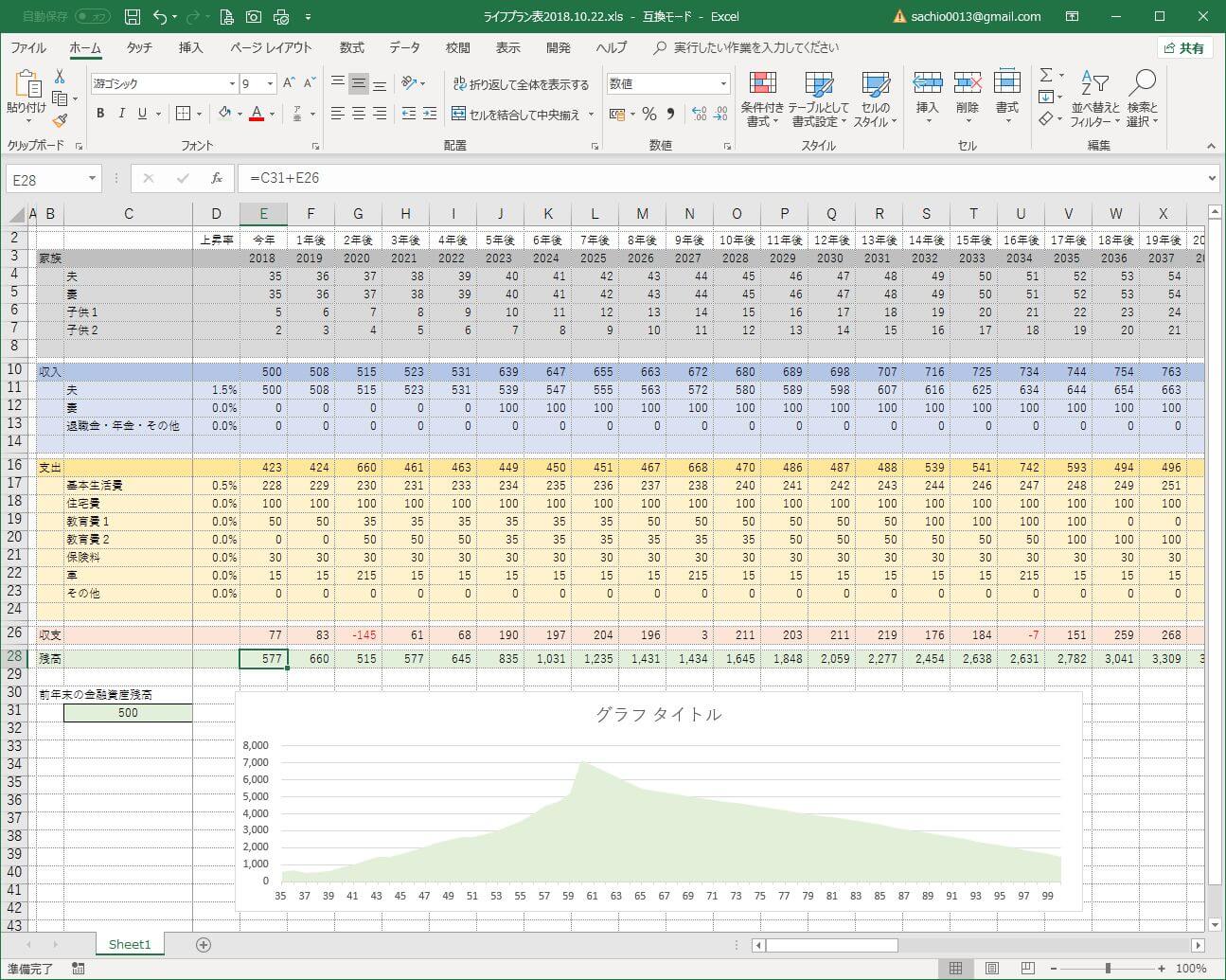This screenshot has height=980, width=1226.
Task: Toggle Align Right horizontal alignment
Action: tap(380, 114)
